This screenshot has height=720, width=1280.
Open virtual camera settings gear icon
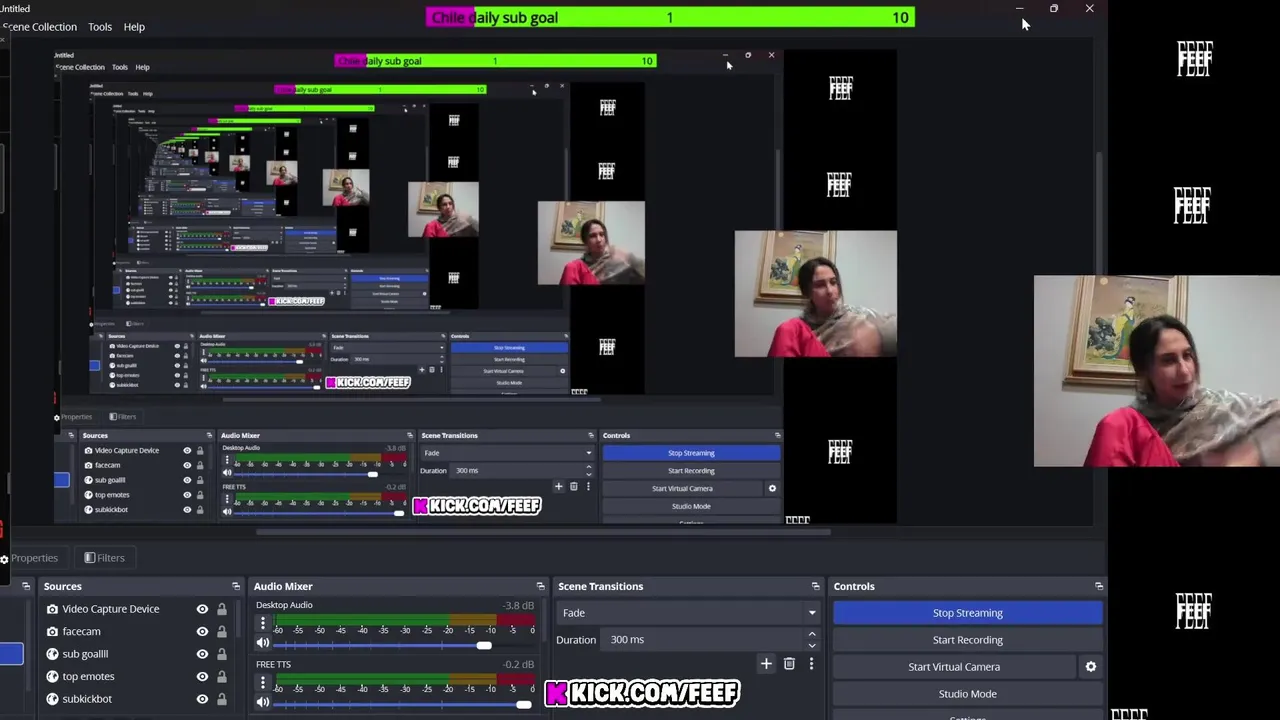pyautogui.click(x=1090, y=667)
